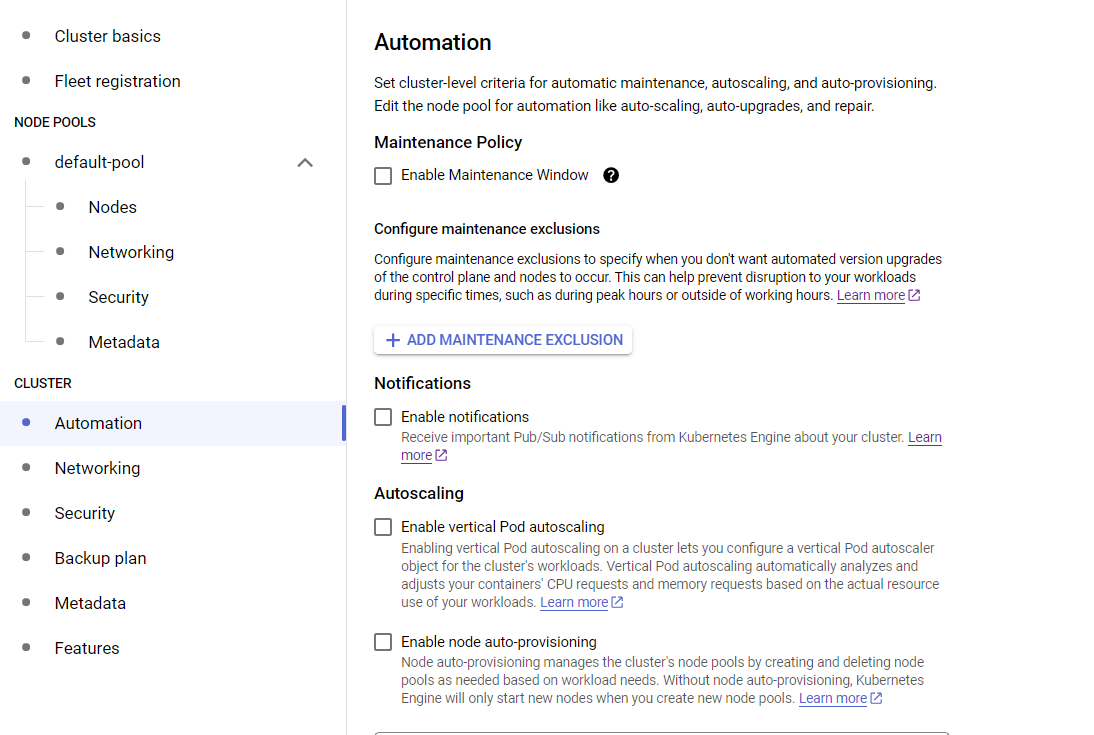
Task: Open Learn more about Pub/Sub notifications
Action: point(924,438)
